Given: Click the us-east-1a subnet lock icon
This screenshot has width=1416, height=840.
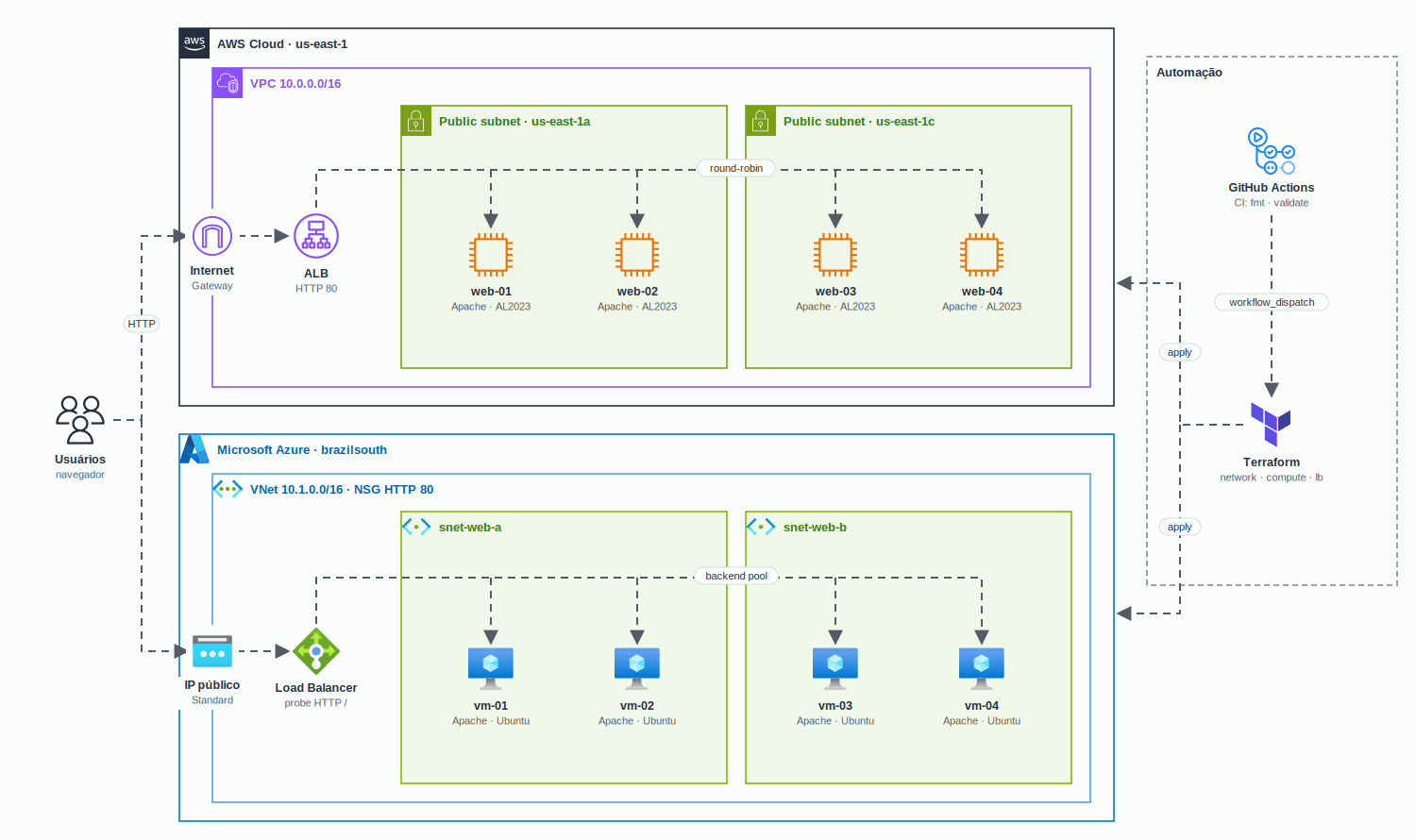Looking at the screenshot, I should point(416,121).
